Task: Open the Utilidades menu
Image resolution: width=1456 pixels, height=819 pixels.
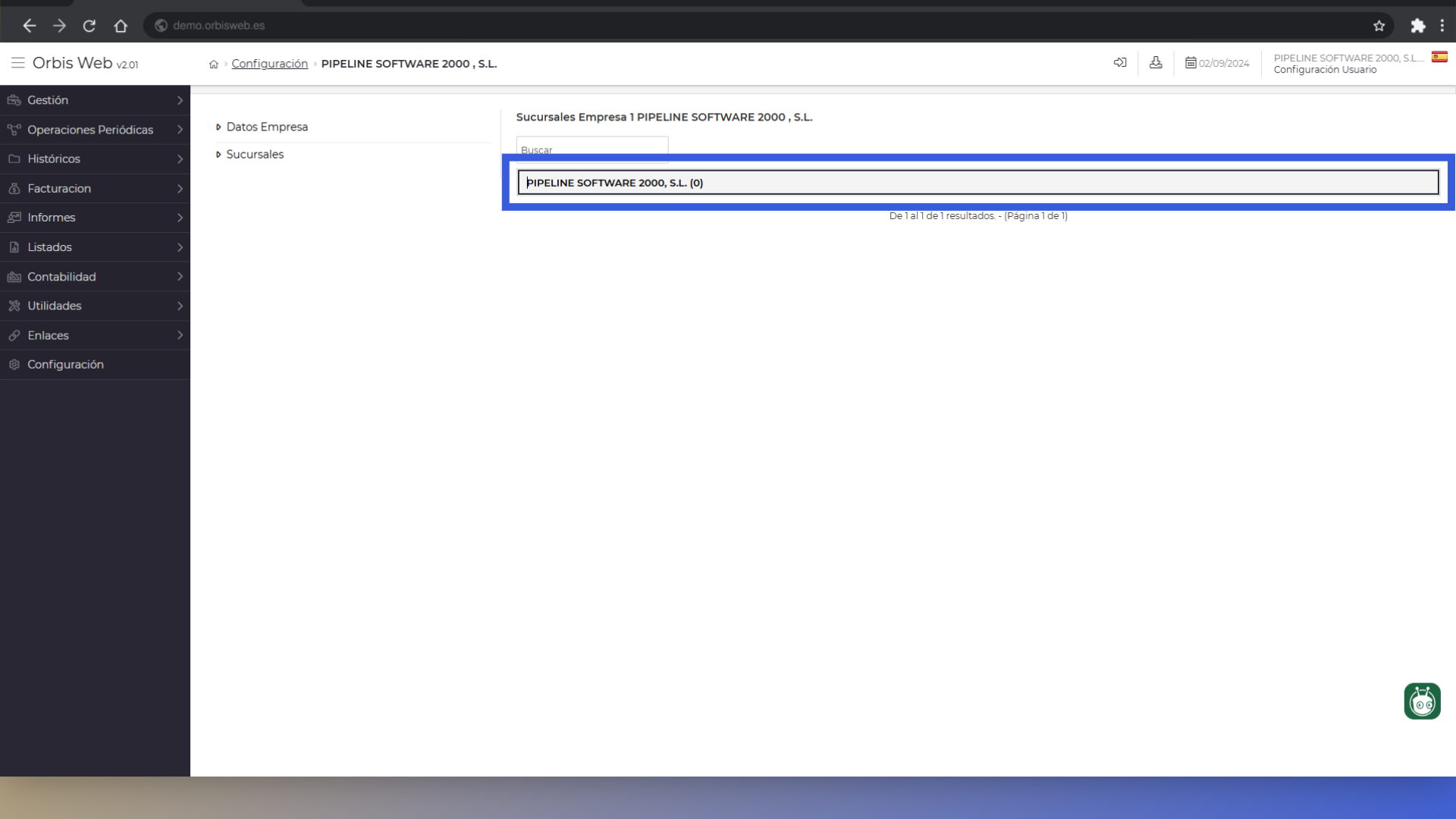Action: [x=95, y=306]
